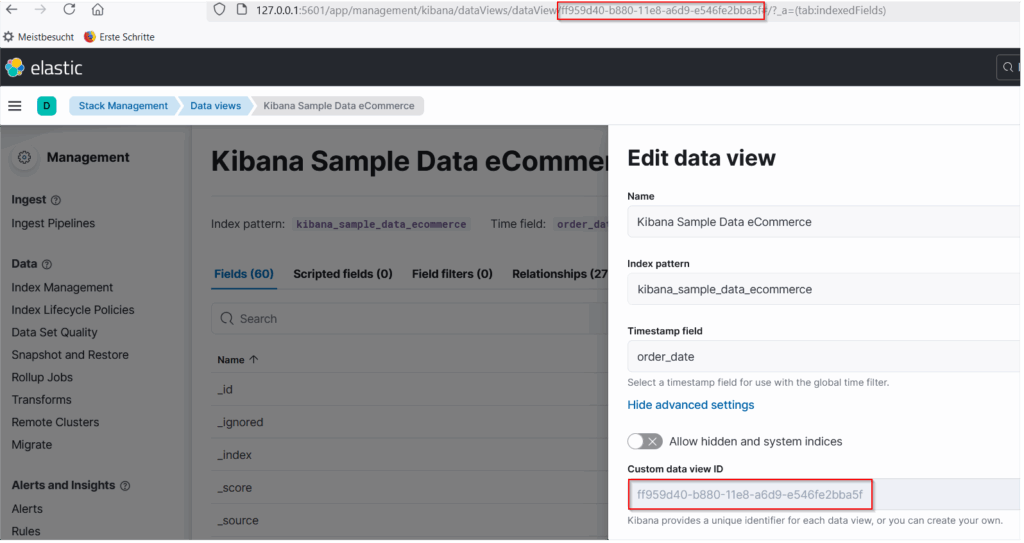
Task: Go to Data views breadcrumb
Action: (x=216, y=106)
